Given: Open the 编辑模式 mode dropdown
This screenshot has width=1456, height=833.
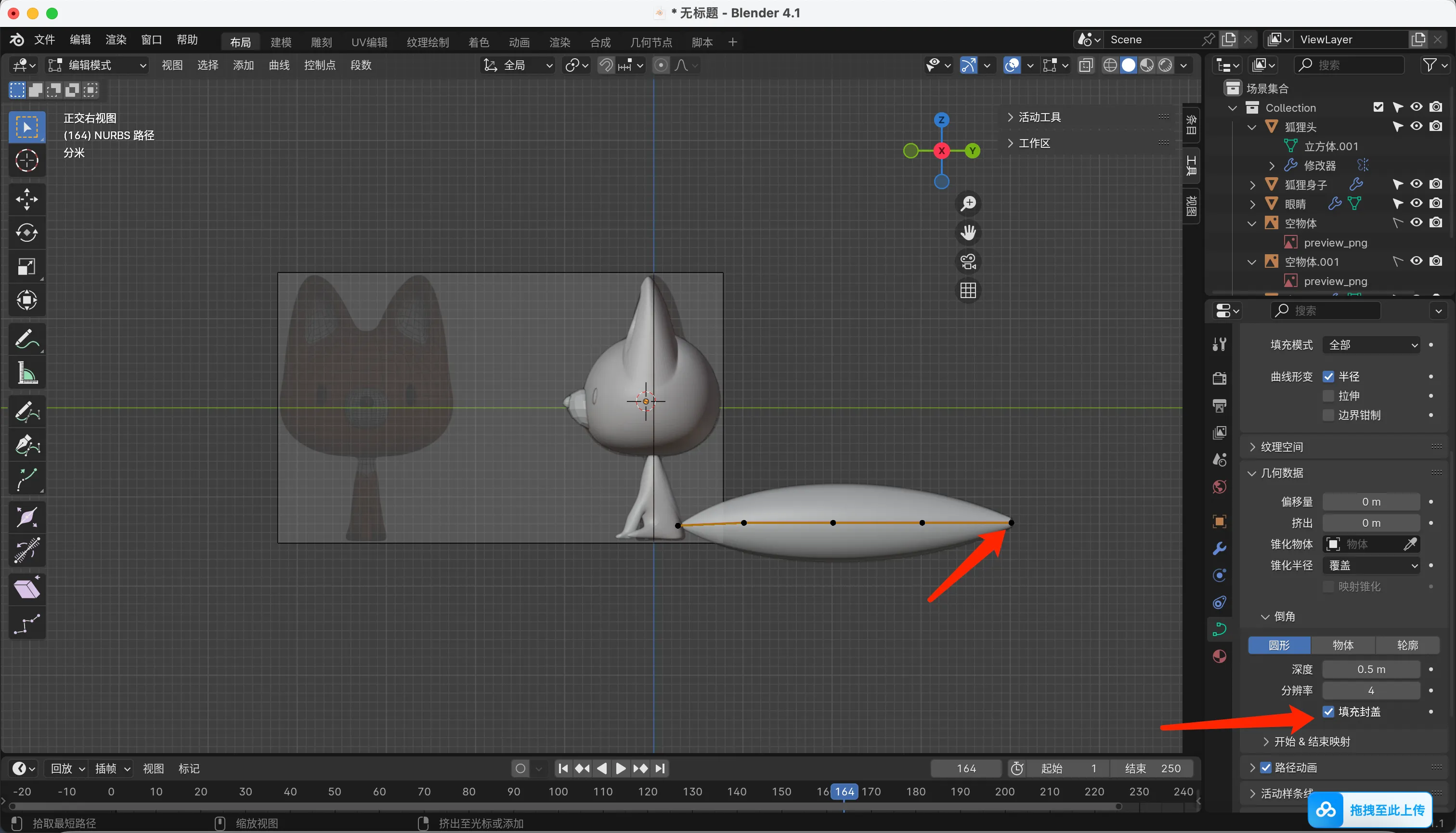Looking at the screenshot, I should coord(97,65).
